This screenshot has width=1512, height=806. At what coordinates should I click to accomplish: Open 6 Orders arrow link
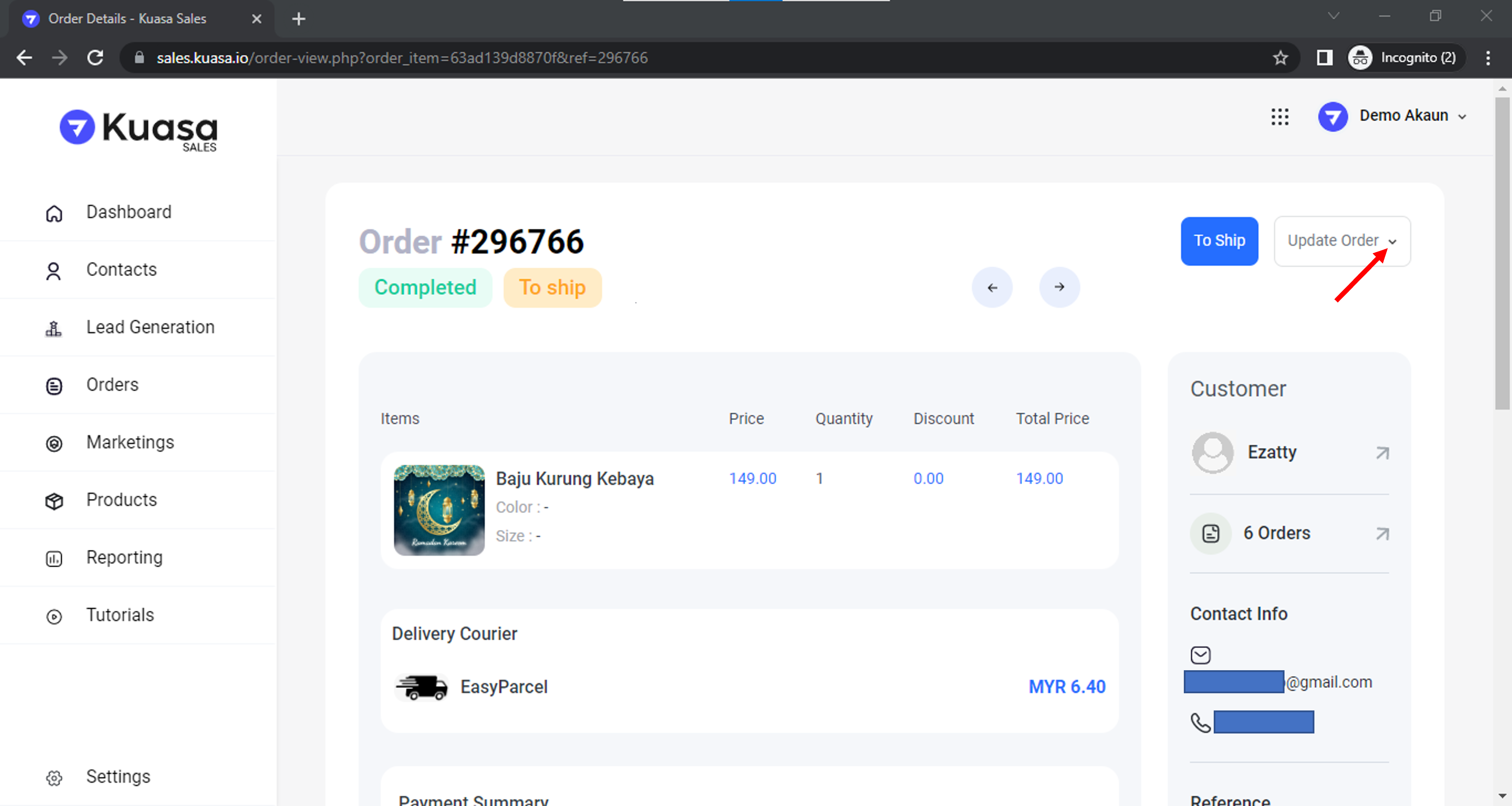click(1382, 534)
